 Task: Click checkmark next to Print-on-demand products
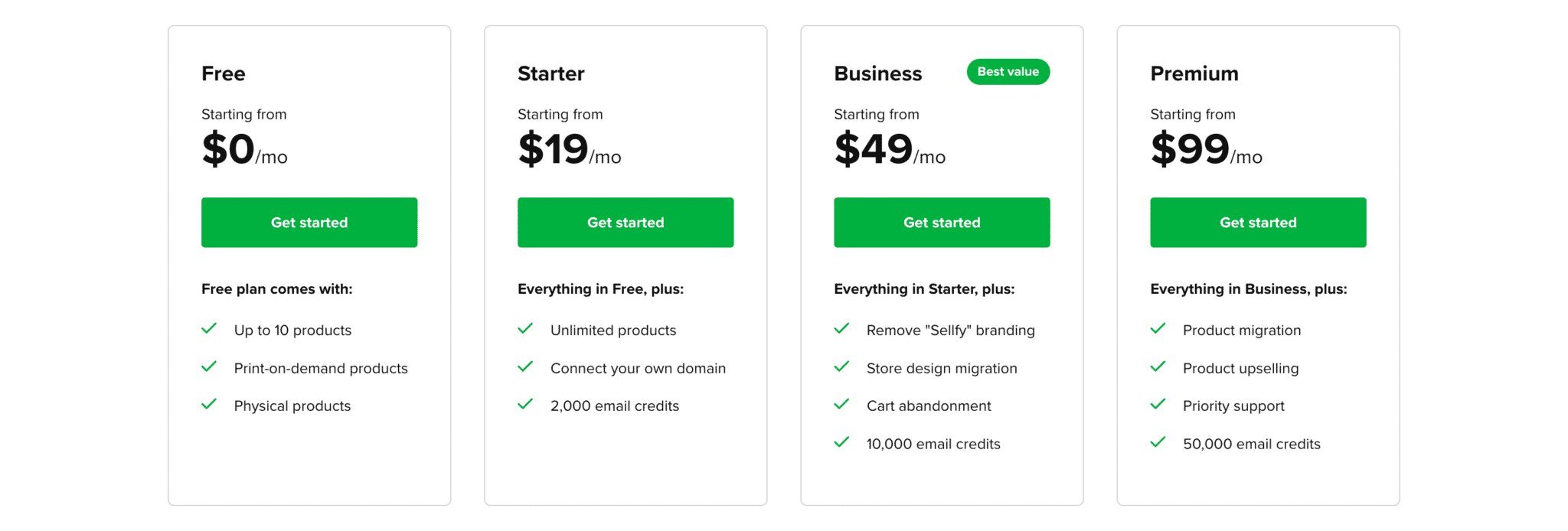click(x=209, y=366)
